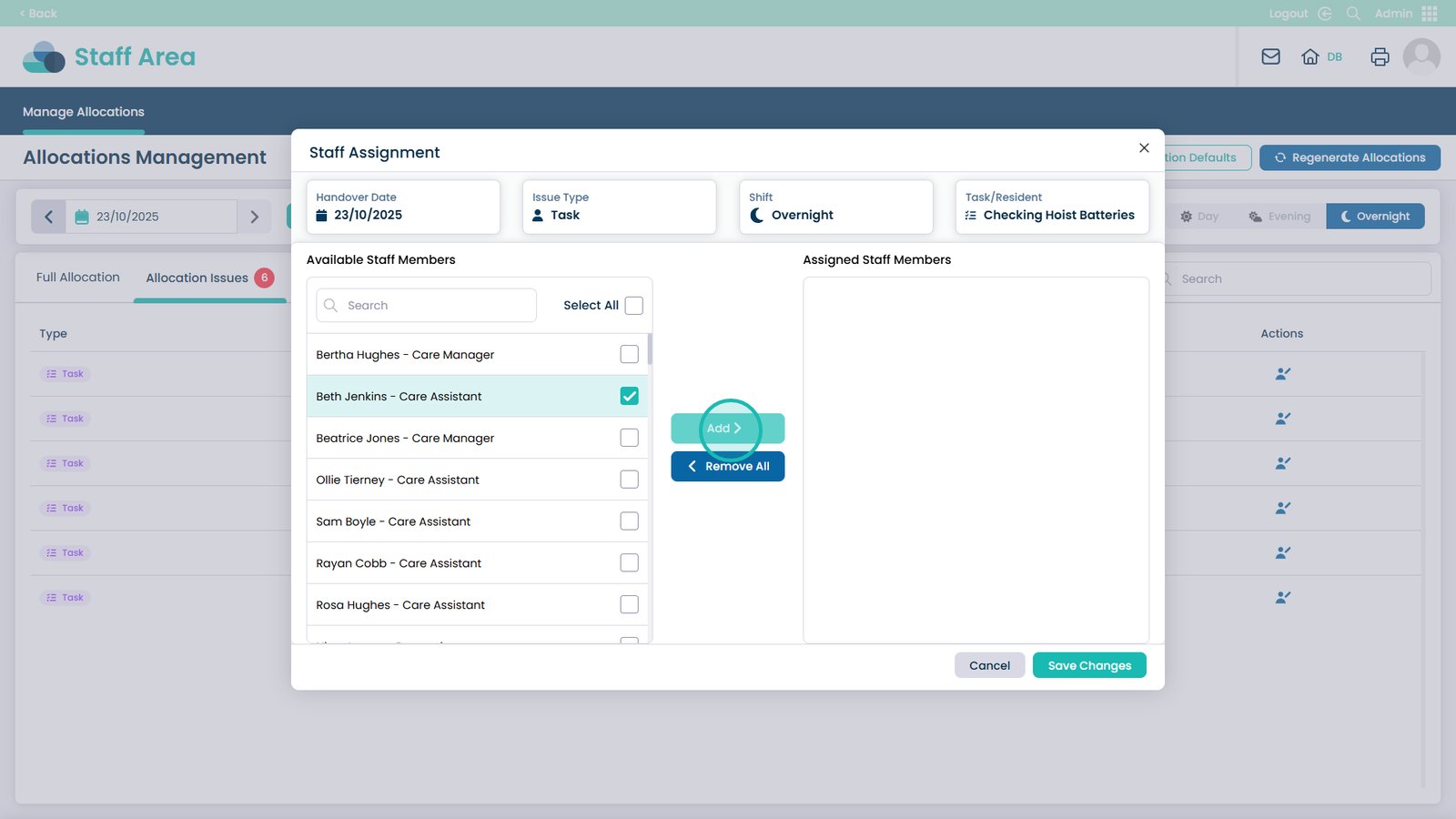Click the printer icon
1456x819 pixels.
click(1380, 56)
